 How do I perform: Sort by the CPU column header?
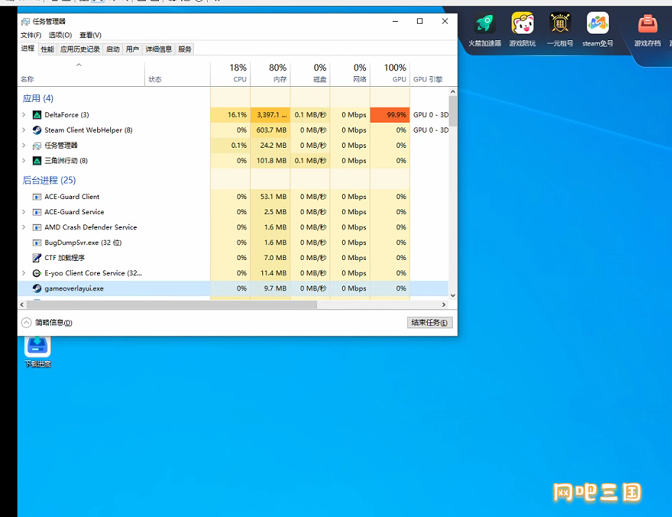click(231, 73)
